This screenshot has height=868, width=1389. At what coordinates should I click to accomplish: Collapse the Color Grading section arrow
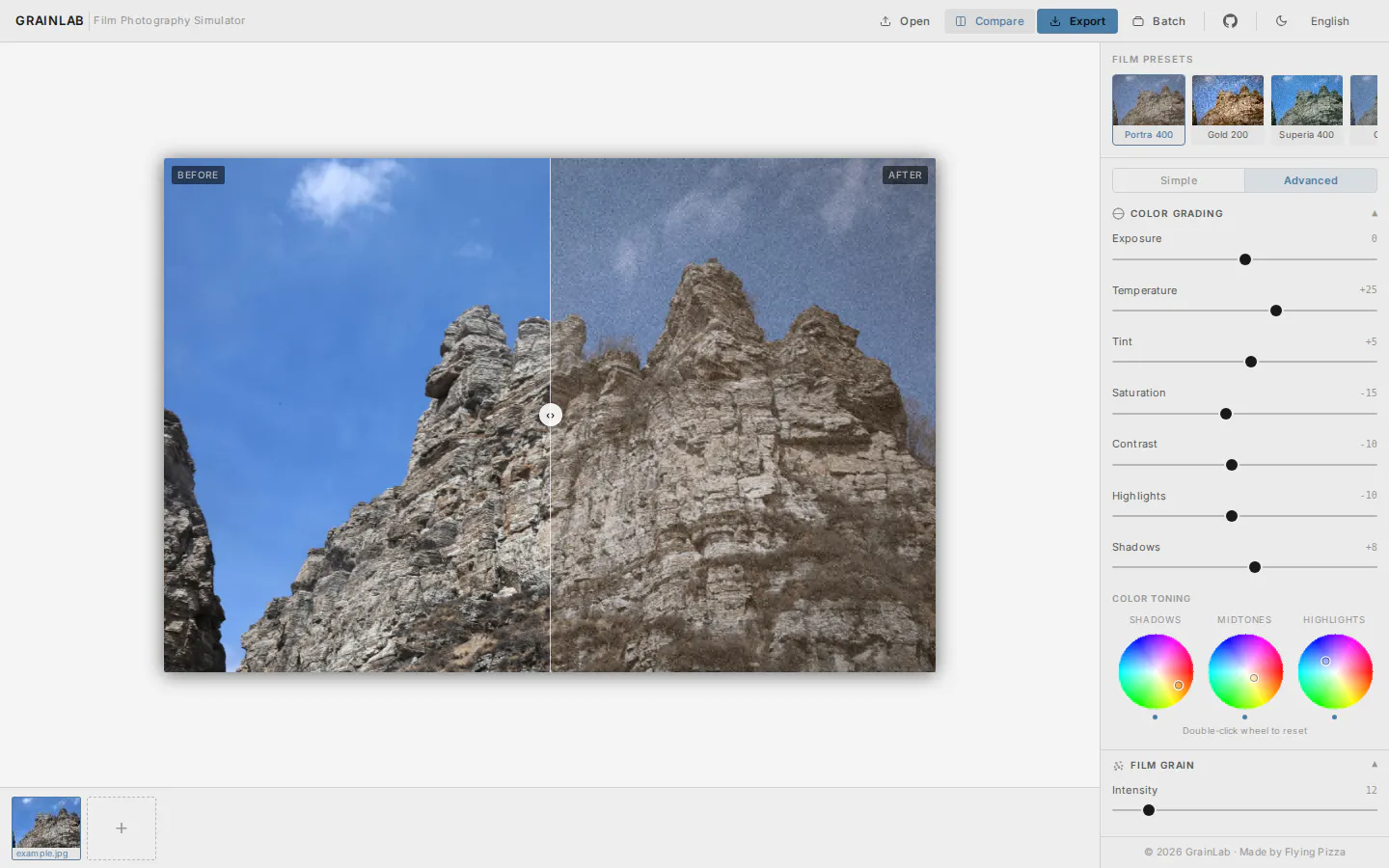click(1375, 214)
